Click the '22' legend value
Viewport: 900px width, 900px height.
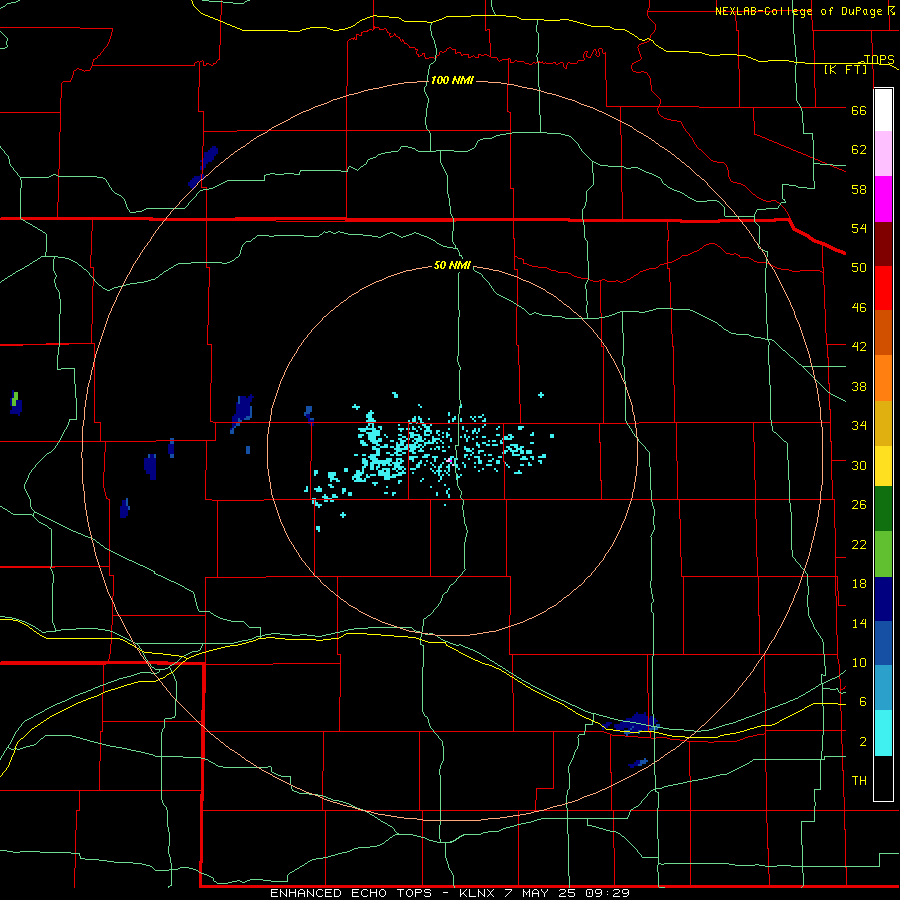[859, 545]
